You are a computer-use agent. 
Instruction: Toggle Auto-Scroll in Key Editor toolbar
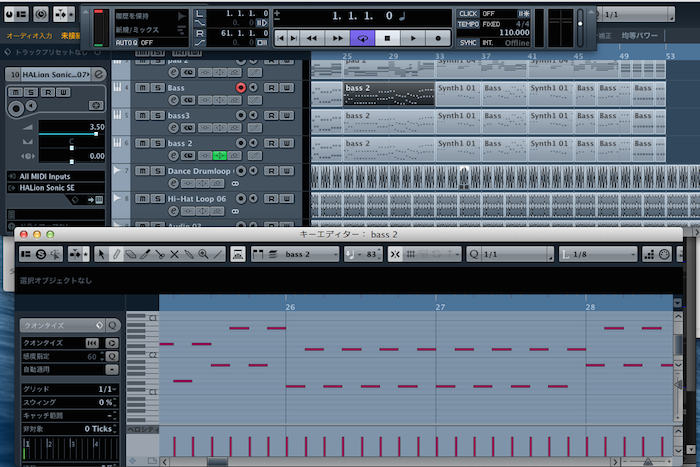click(75, 254)
